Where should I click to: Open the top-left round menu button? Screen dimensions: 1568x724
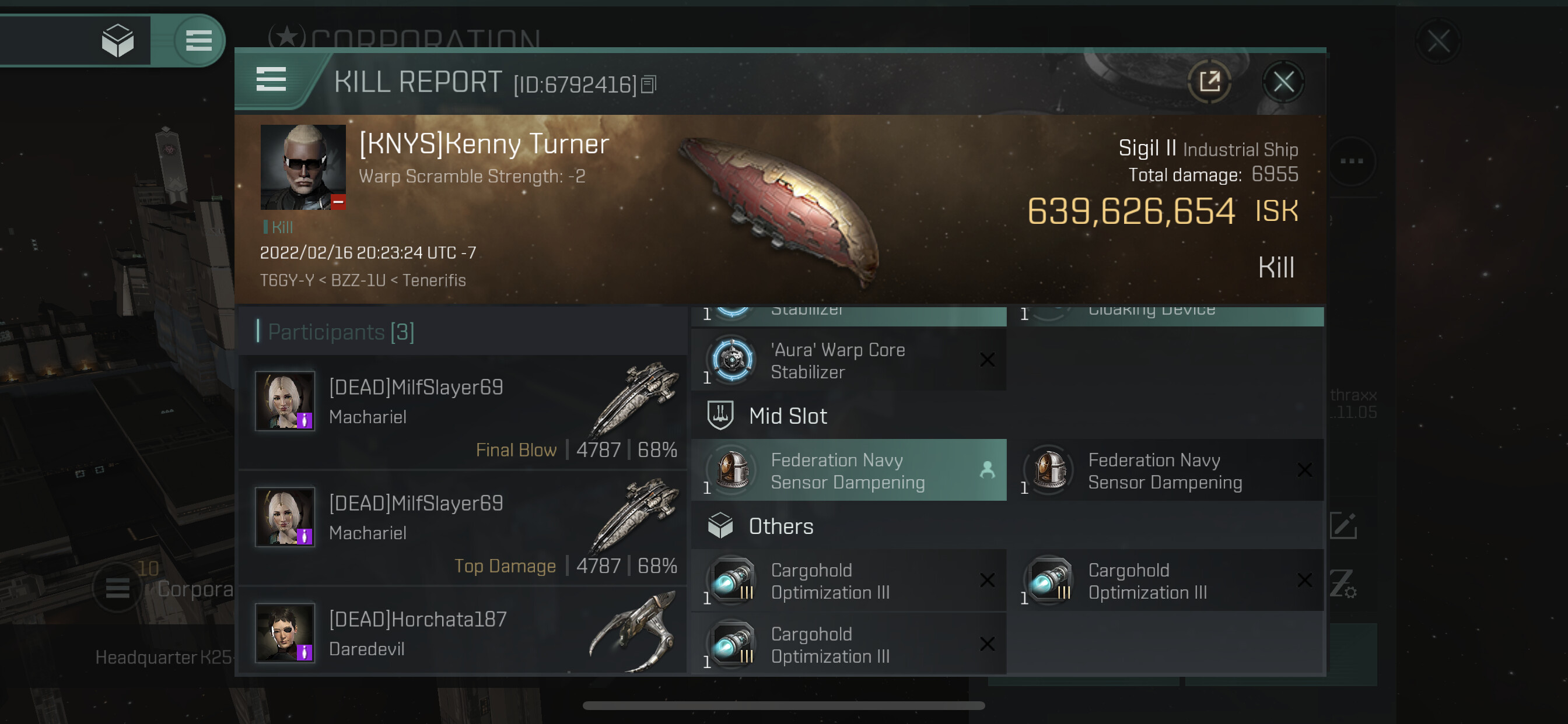[x=198, y=40]
